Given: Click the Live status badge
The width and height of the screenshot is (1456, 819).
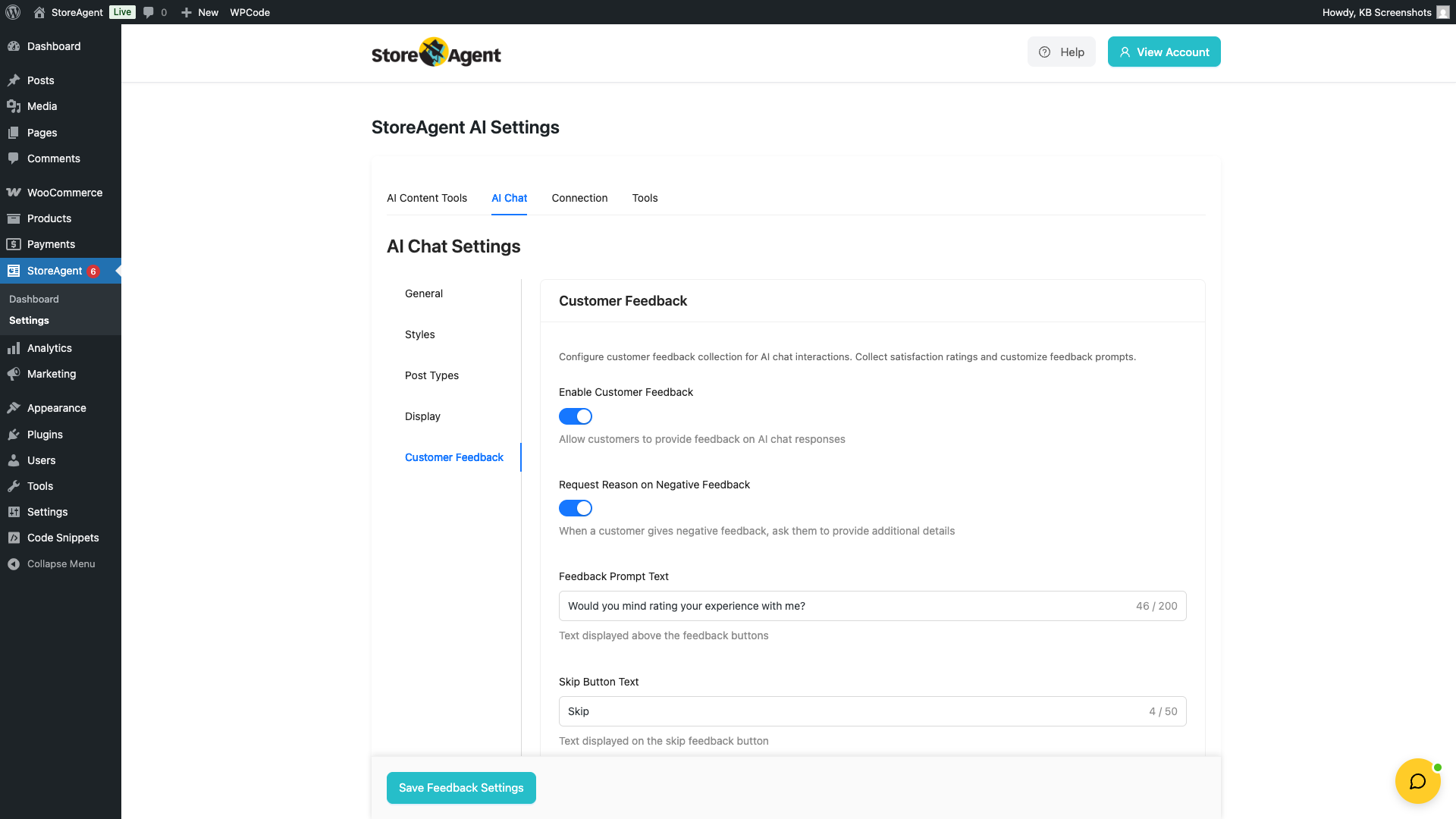Looking at the screenshot, I should 122,12.
